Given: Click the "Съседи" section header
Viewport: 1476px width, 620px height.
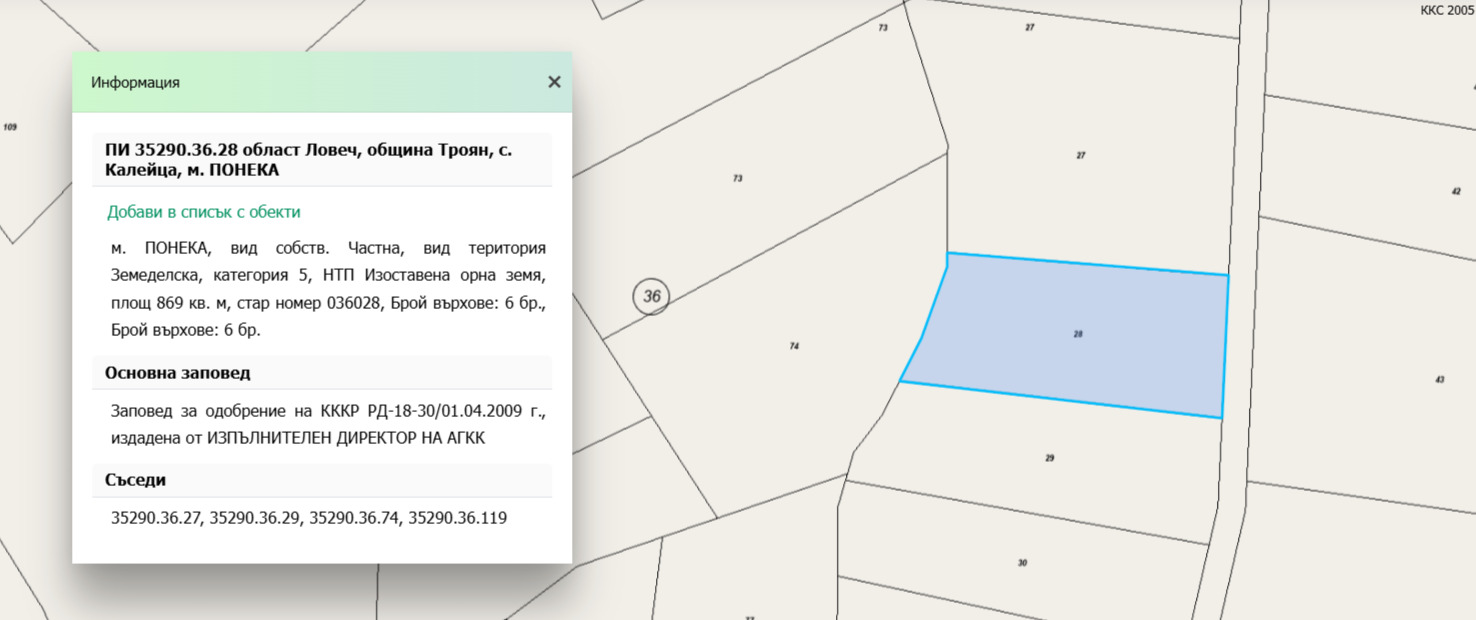Looking at the screenshot, I should pos(136,479).
